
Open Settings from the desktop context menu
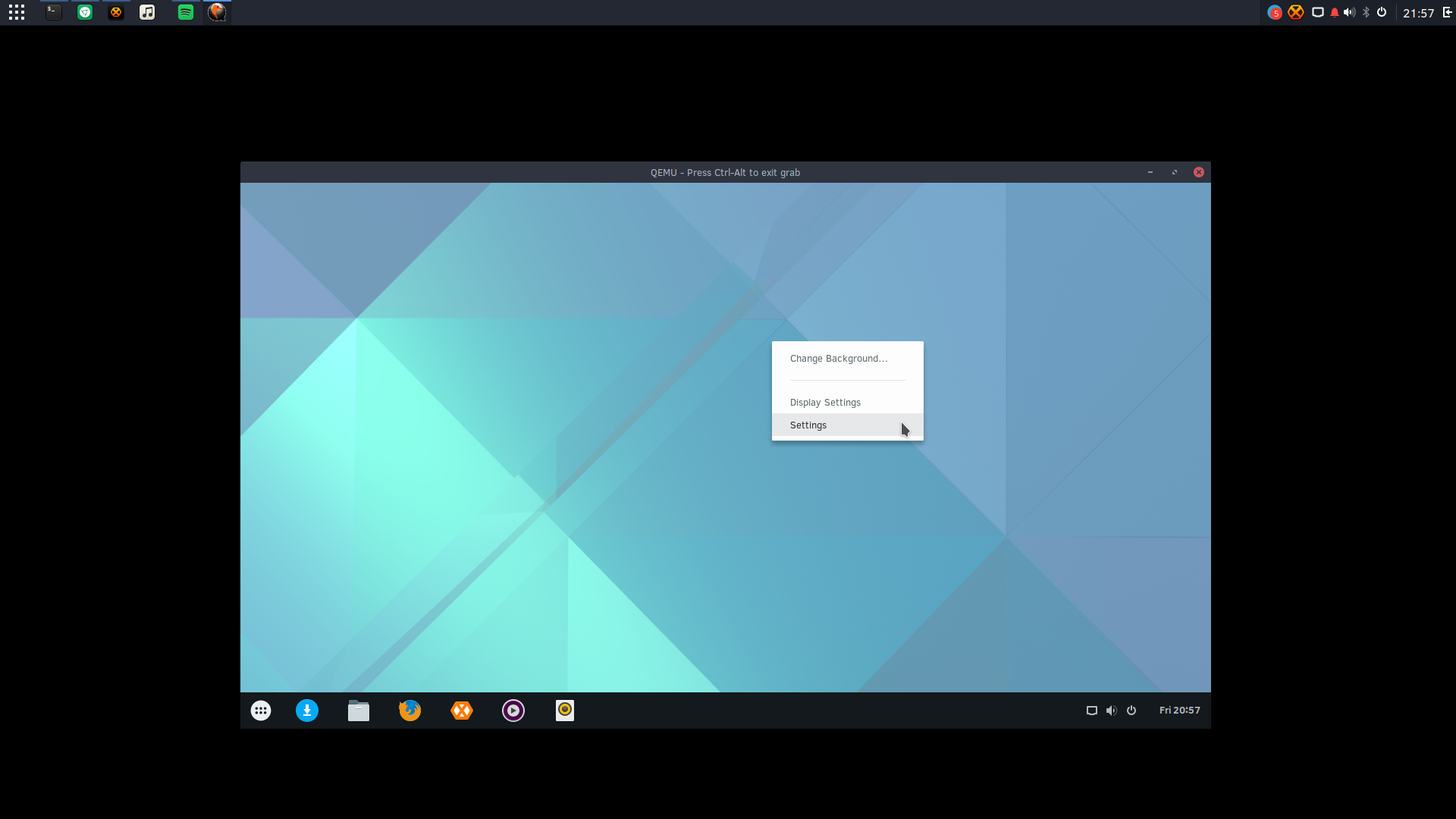(848, 425)
